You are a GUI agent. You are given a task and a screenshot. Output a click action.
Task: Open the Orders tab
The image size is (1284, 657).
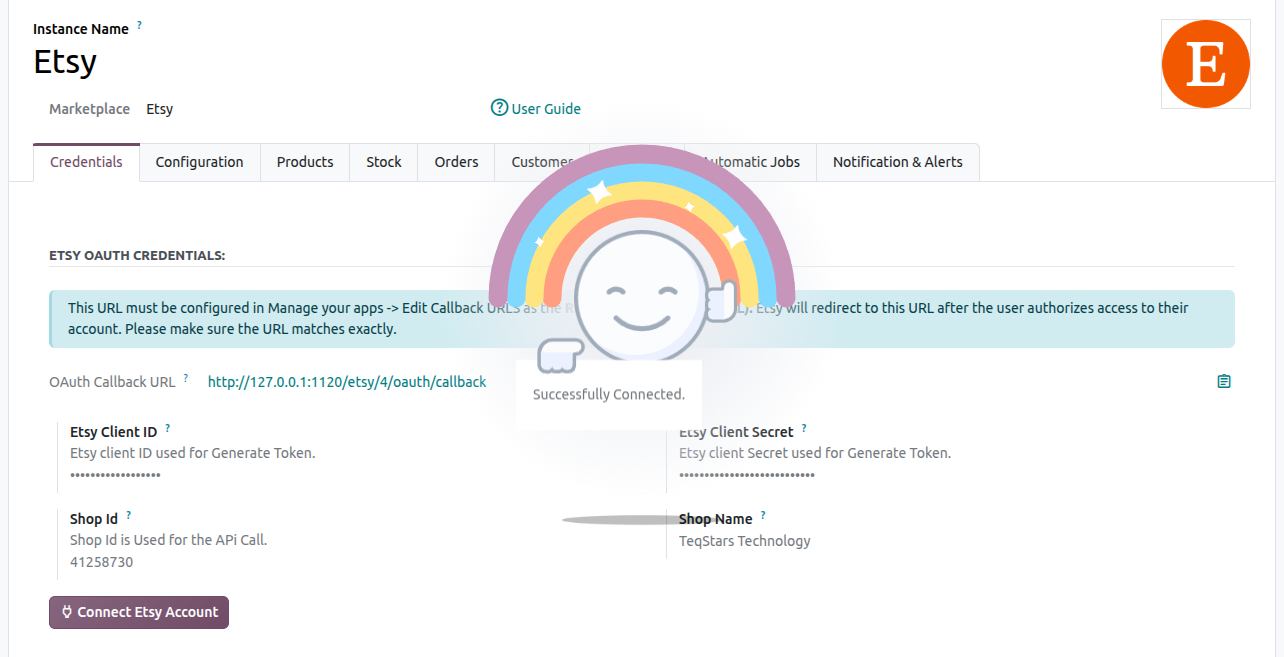coord(456,162)
